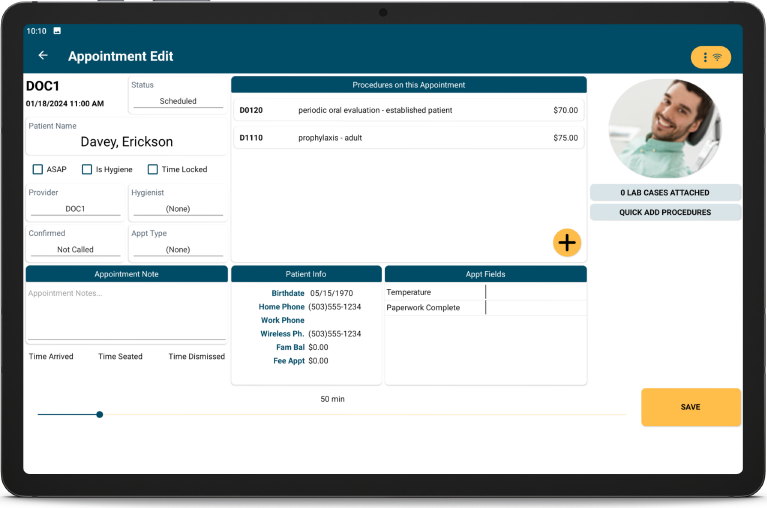Add a procedure with the plus button

click(567, 242)
